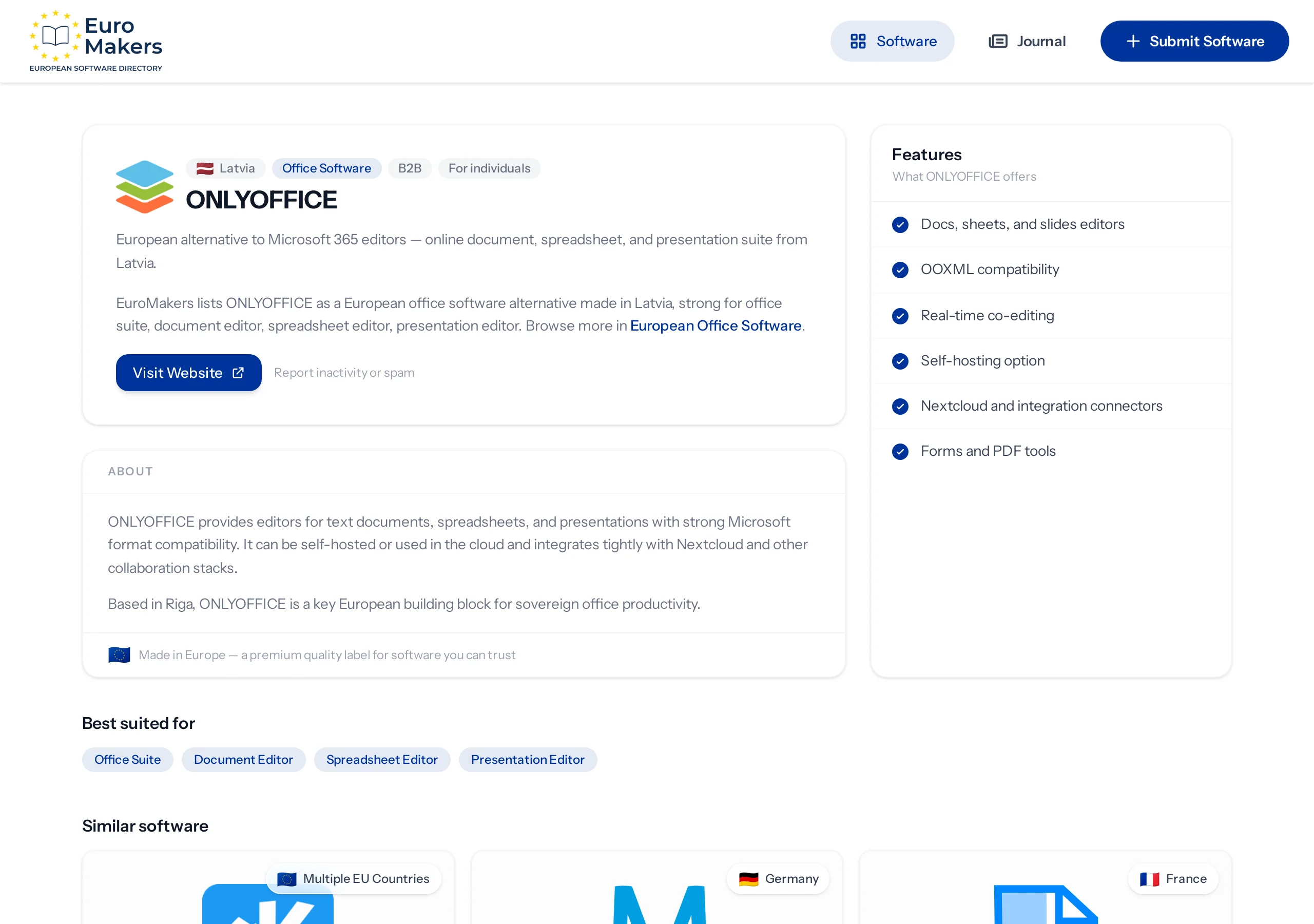Select the Latvia country tag
Screen dimensions: 1314x924
(x=225, y=168)
